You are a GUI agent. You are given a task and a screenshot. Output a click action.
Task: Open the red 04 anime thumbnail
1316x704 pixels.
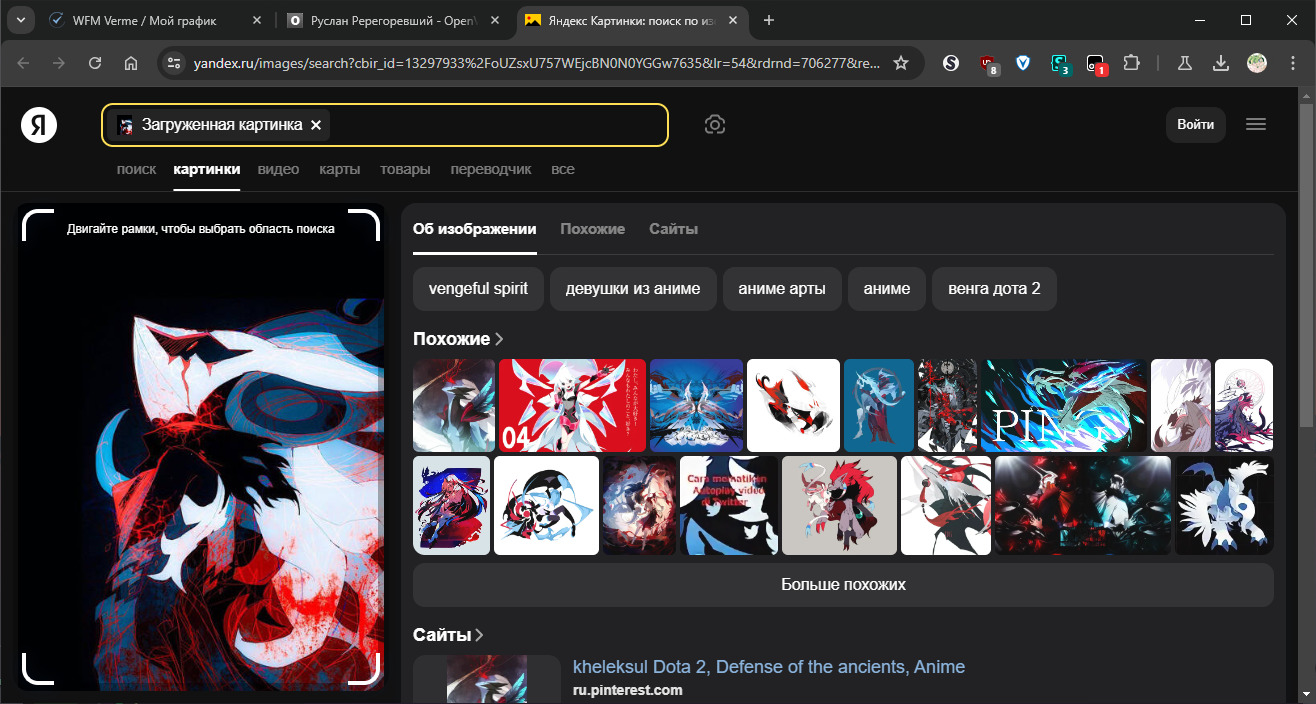(572, 405)
